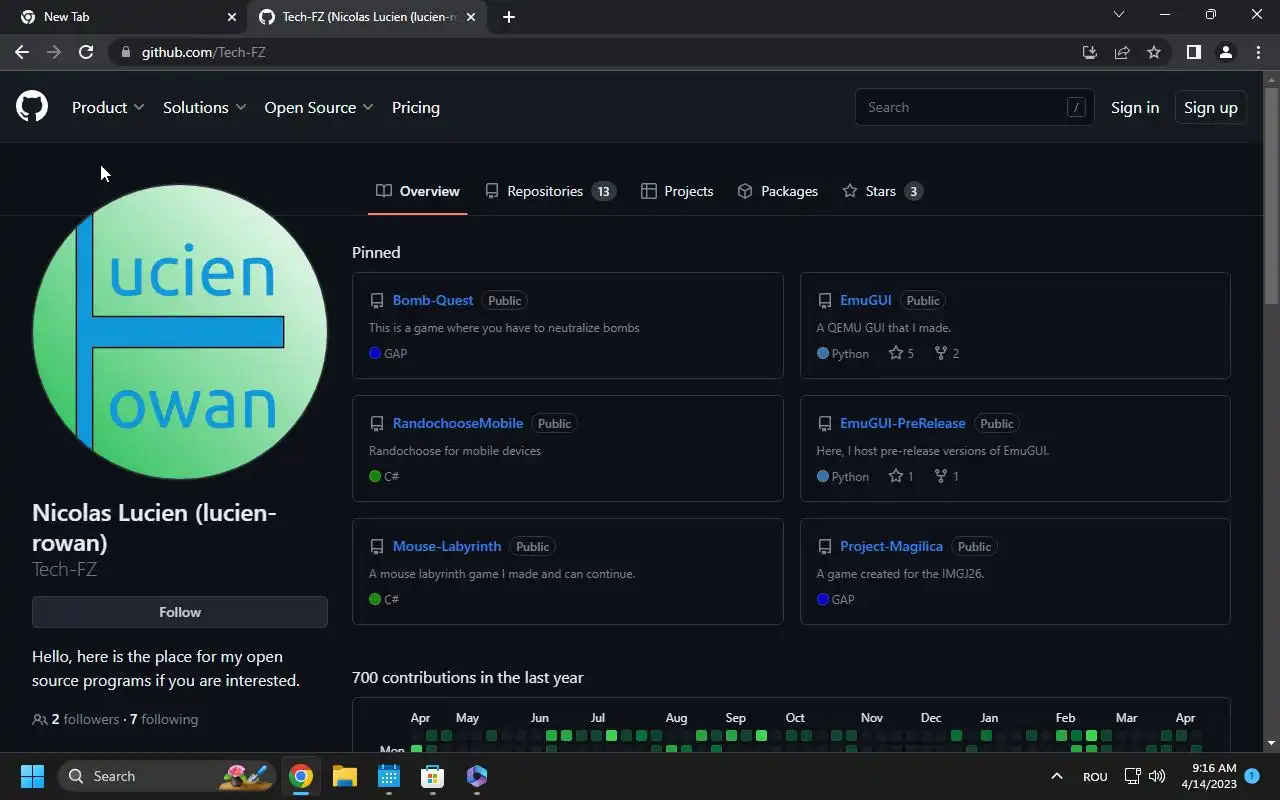The height and width of the screenshot is (800, 1280).
Task: Click the taskbar Search box
Action: tap(165, 776)
